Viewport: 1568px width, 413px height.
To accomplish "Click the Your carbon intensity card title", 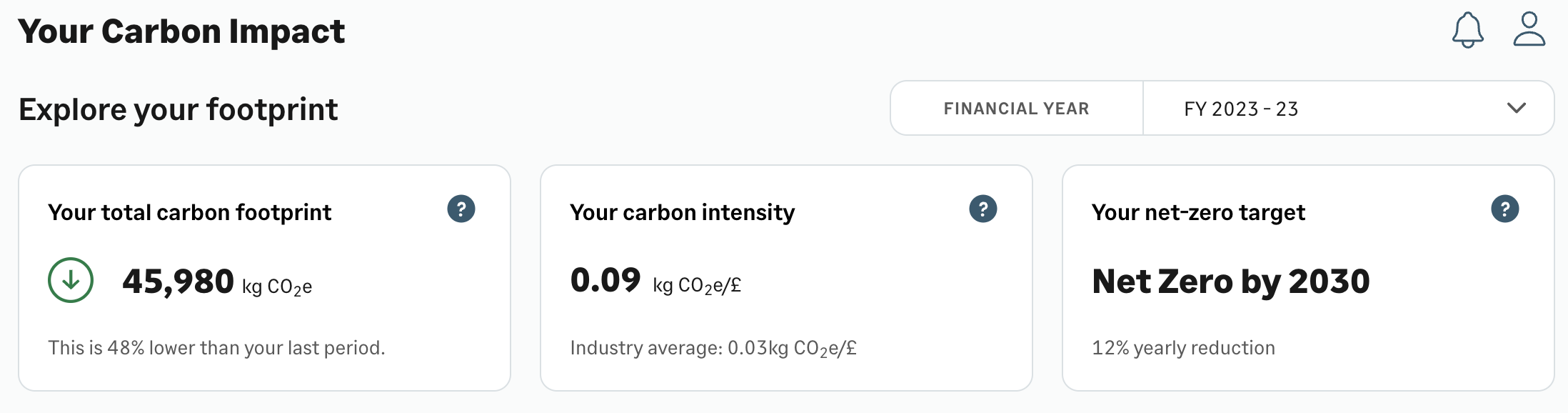I will [682, 213].
